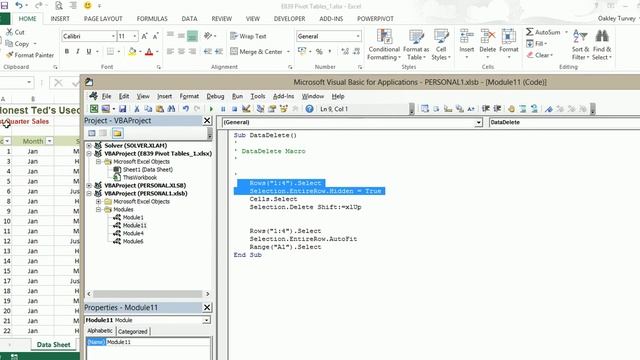
Task: Select Module1 in the project tree
Action: coord(133,218)
